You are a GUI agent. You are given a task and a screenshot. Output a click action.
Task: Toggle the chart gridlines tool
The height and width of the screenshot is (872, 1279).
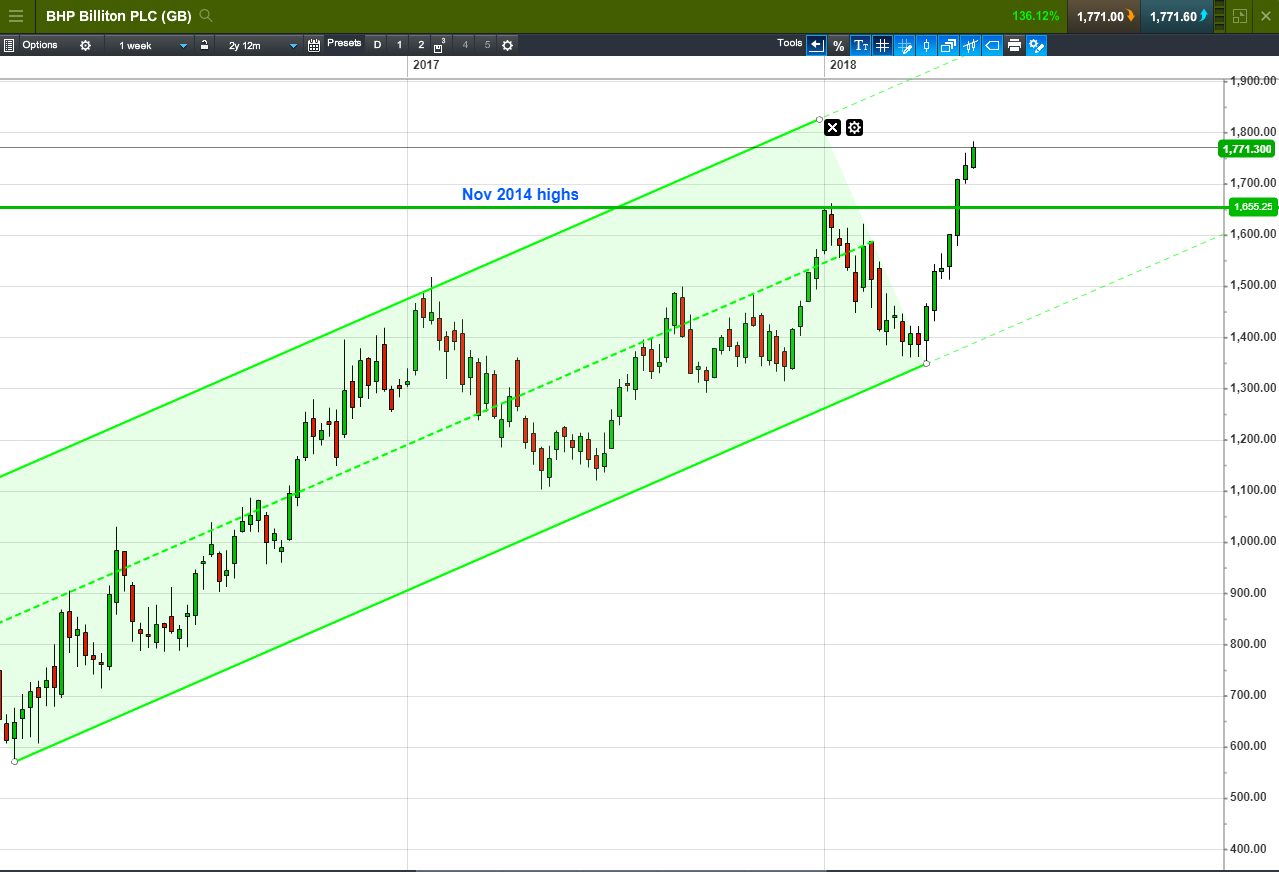(882, 45)
